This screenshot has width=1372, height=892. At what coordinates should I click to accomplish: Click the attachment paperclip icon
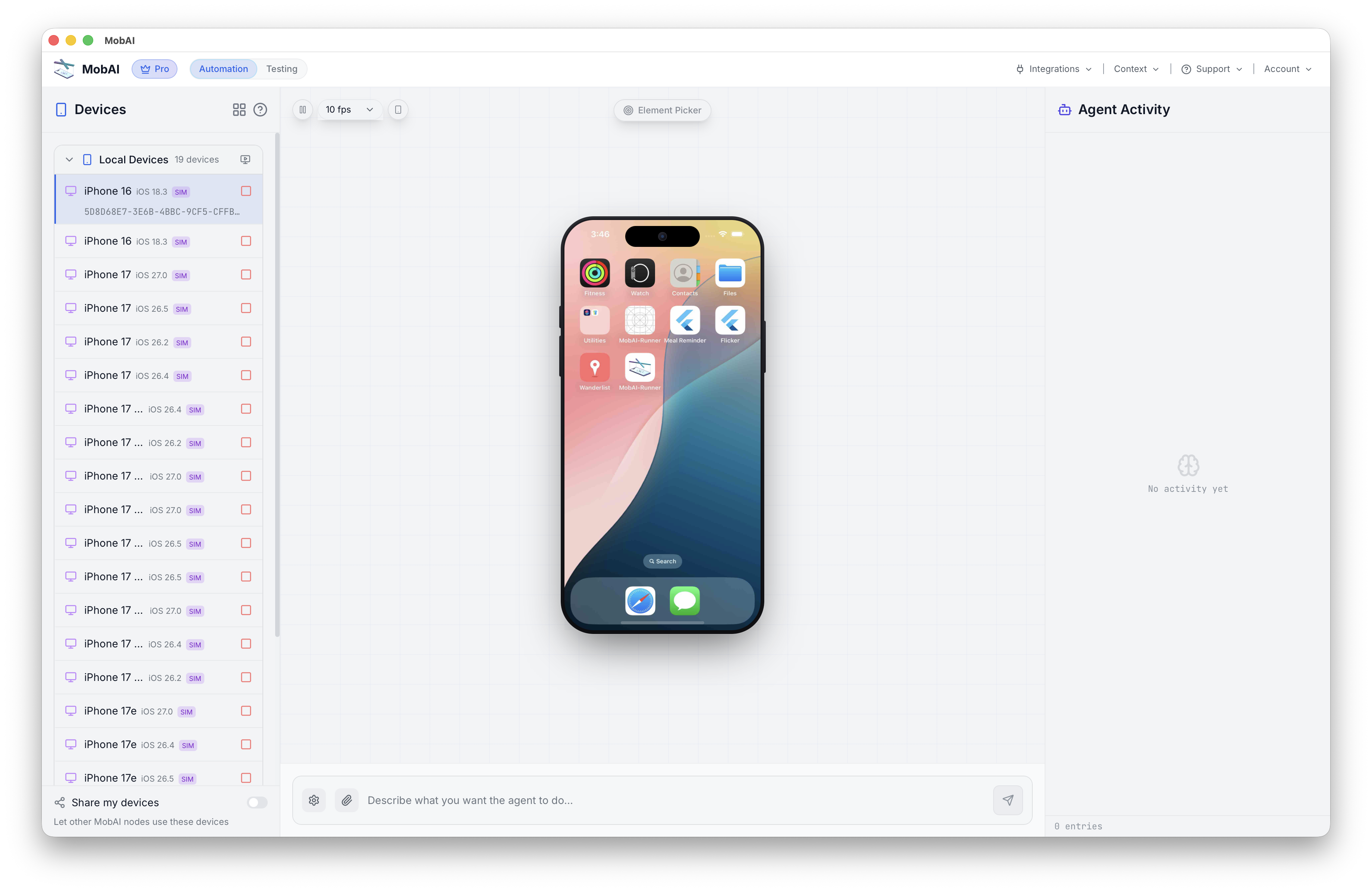[346, 800]
